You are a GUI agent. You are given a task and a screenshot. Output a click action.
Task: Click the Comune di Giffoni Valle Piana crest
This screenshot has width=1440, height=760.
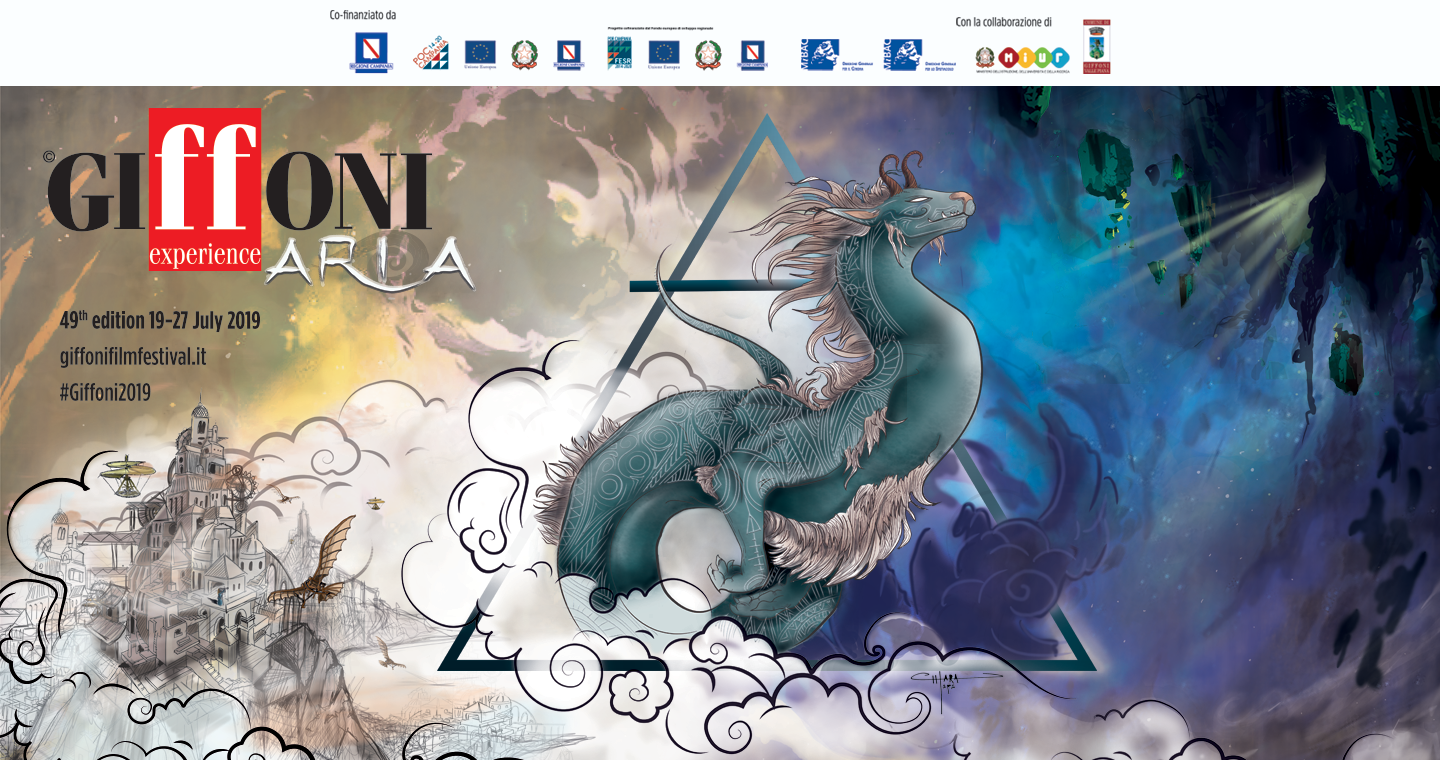(1097, 46)
